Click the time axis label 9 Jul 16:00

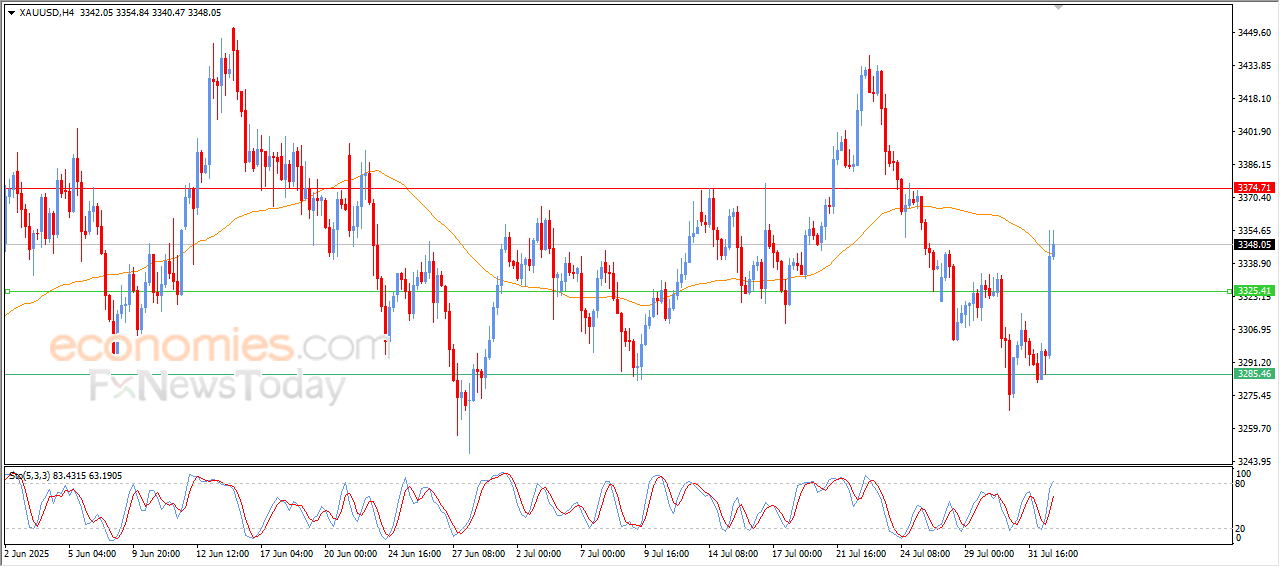click(x=667, y=552)
